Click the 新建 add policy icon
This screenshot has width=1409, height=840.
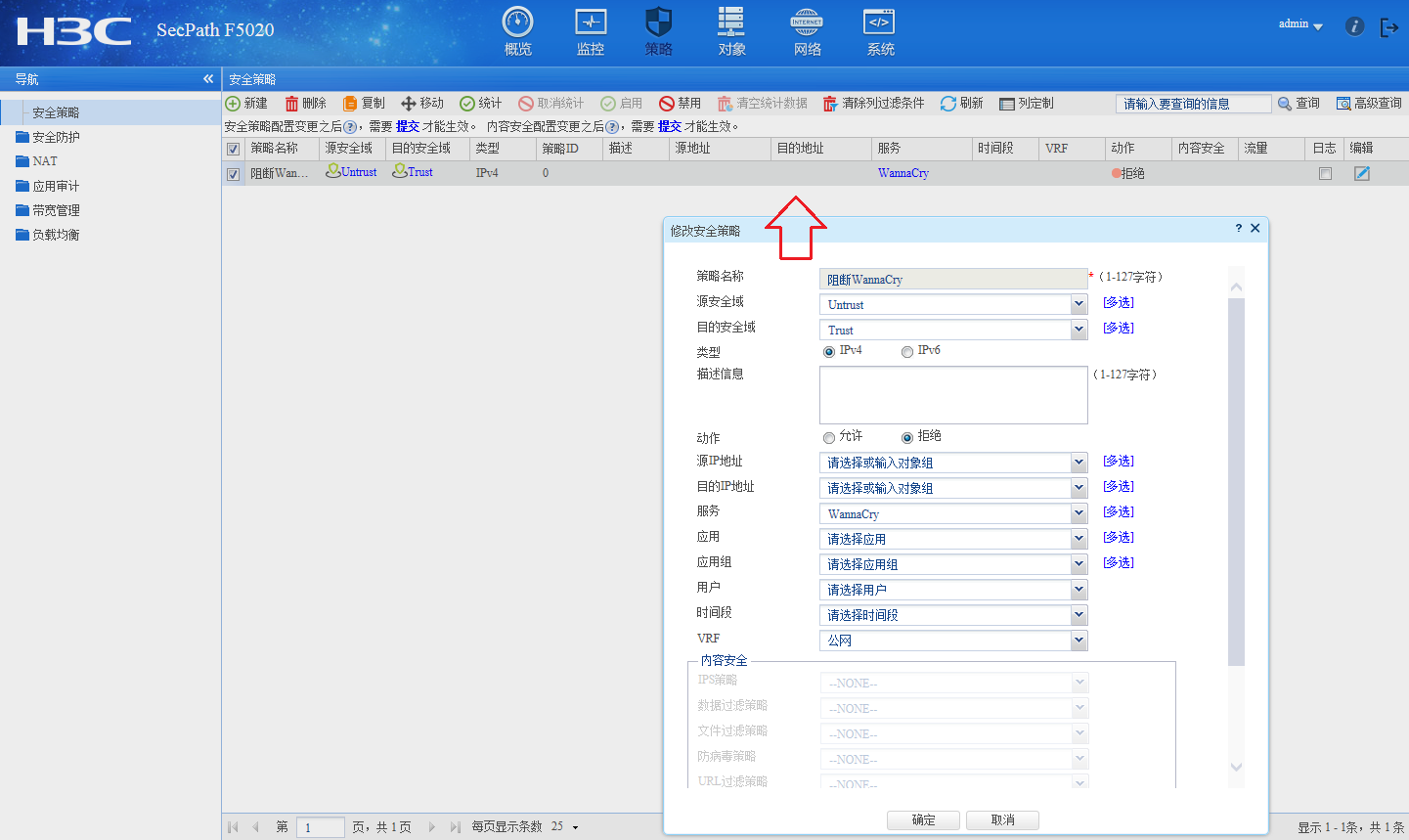click(234, 104)
